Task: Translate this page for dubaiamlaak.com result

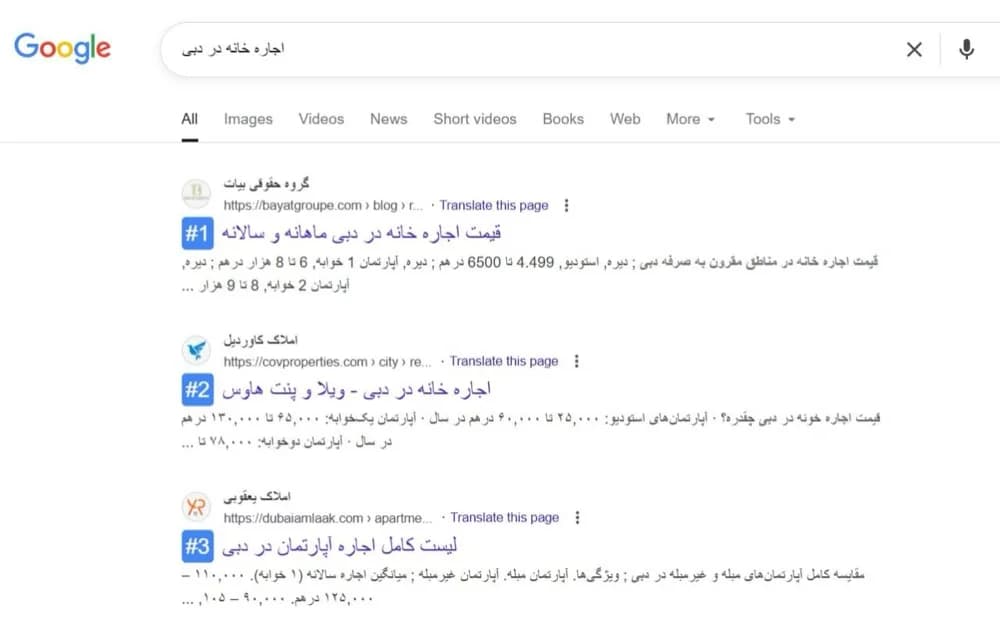Action: tap(504, 518)
